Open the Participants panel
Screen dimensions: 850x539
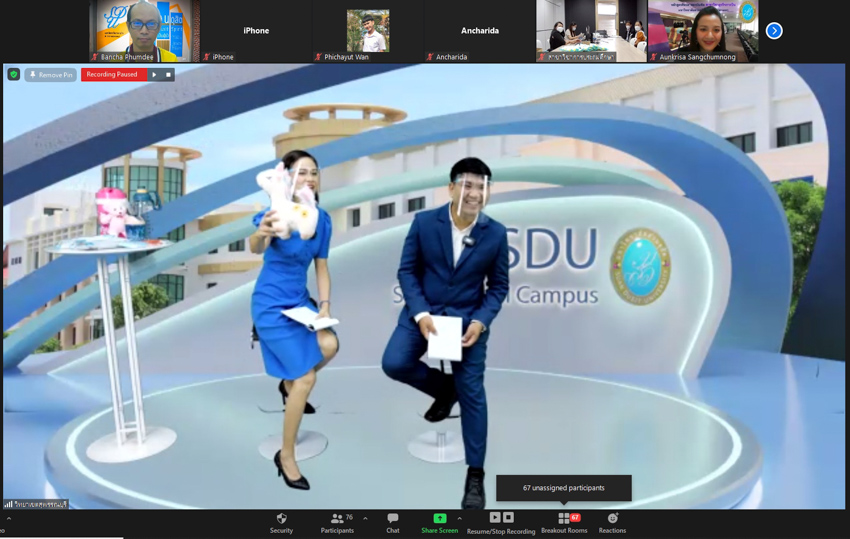337,523
